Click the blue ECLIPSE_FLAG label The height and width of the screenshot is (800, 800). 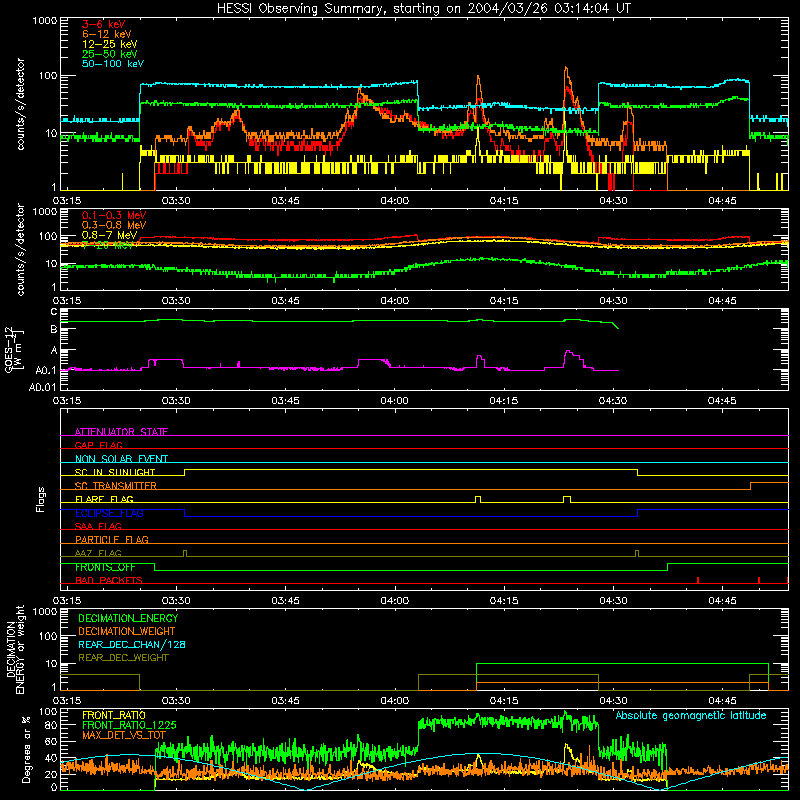(x=109, y=513)
